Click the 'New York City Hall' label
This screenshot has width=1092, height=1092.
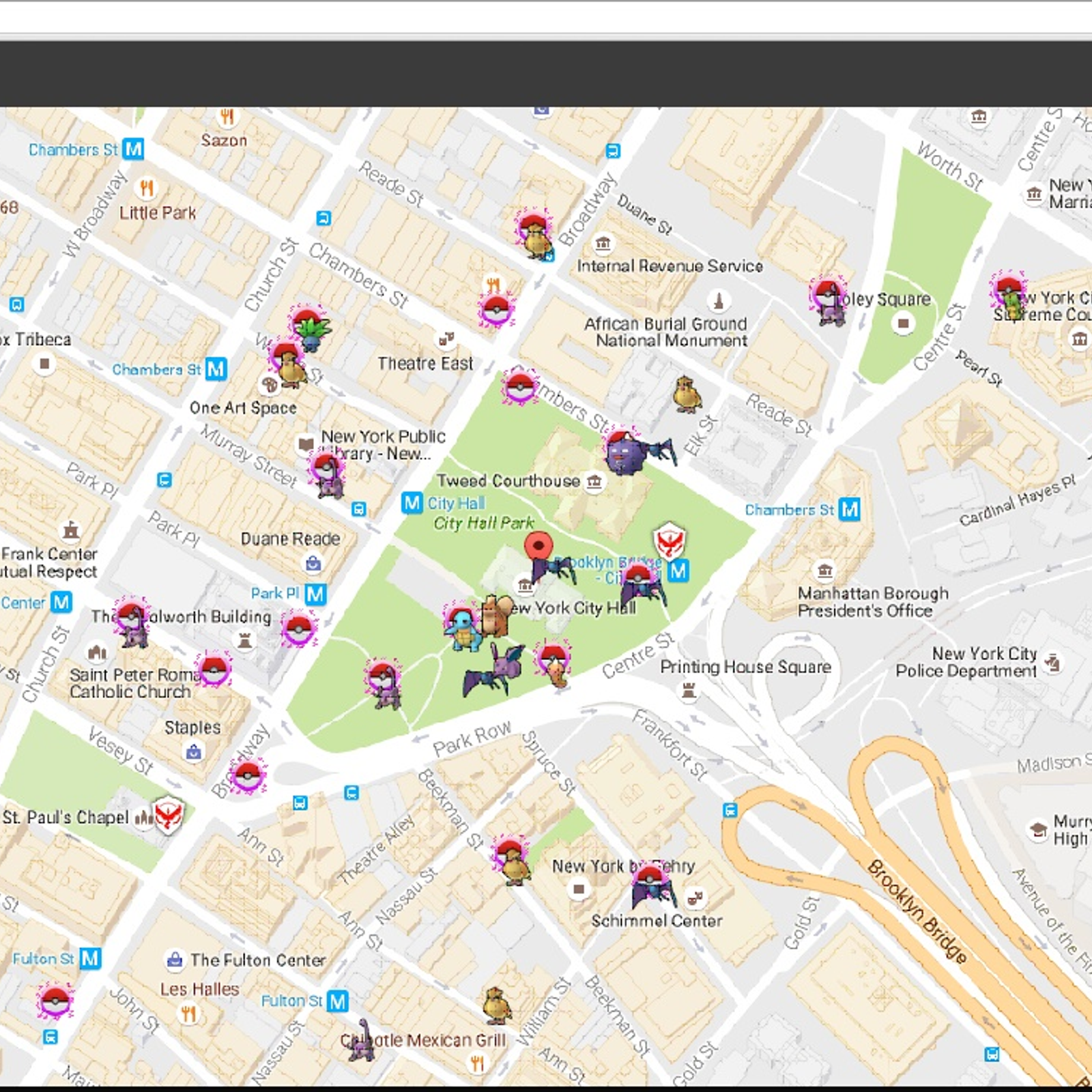(x=572, y=608)
